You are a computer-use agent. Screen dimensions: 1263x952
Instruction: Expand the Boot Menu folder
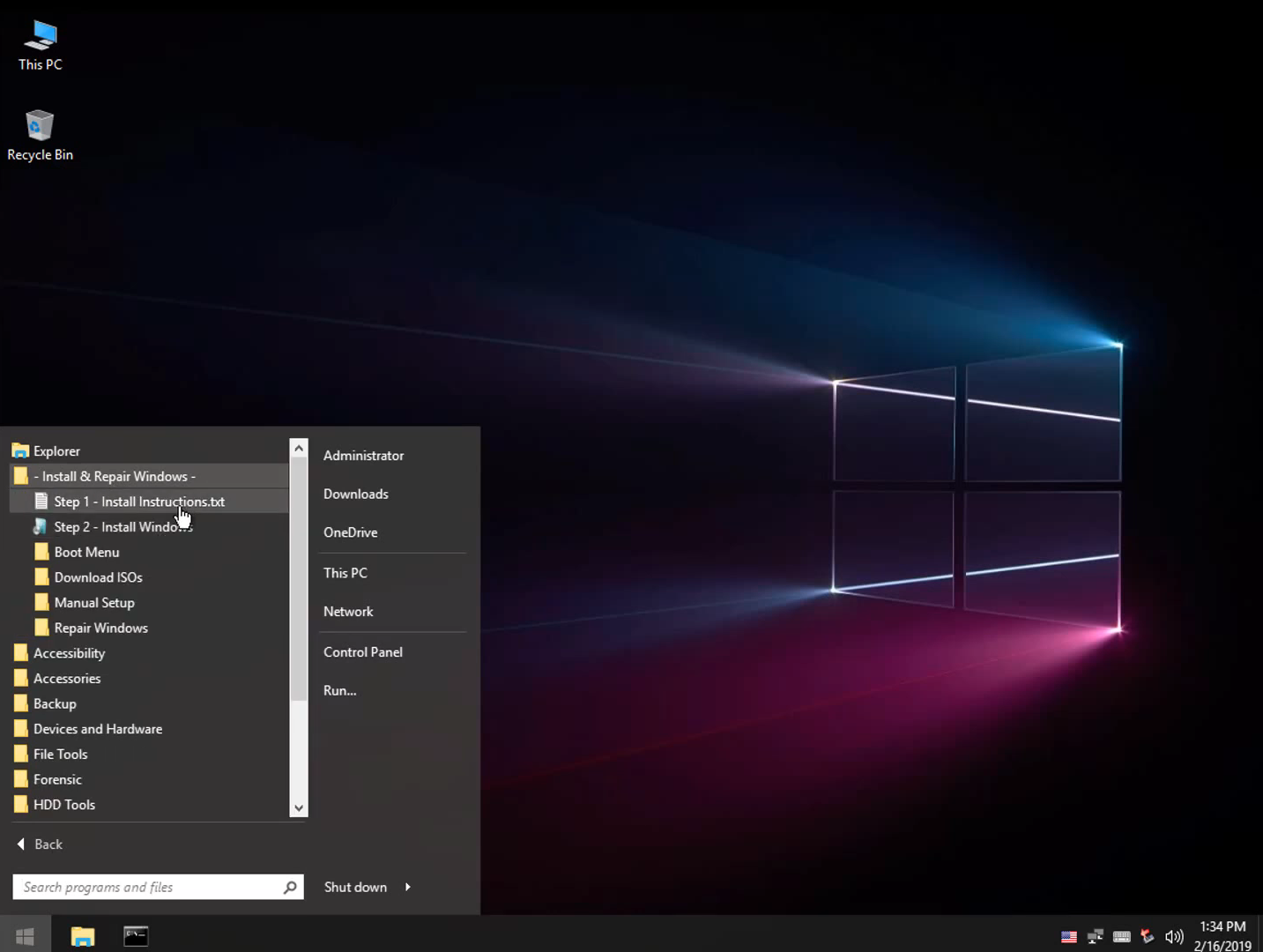pos(86,552)
